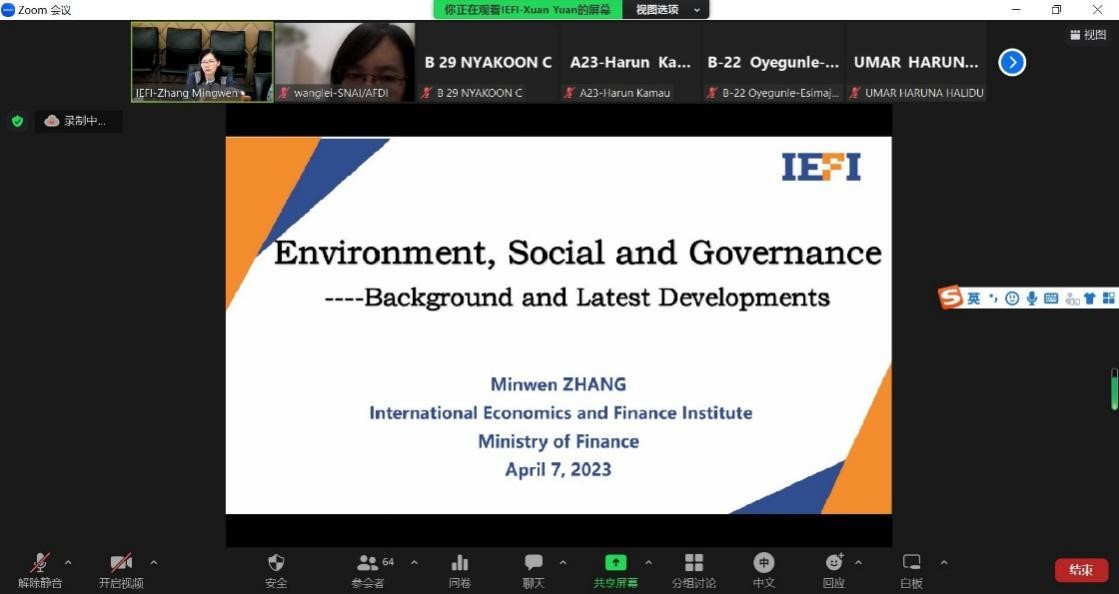
Task: Open the 视图 view layout menu
Action: [x=1089, y=35]
